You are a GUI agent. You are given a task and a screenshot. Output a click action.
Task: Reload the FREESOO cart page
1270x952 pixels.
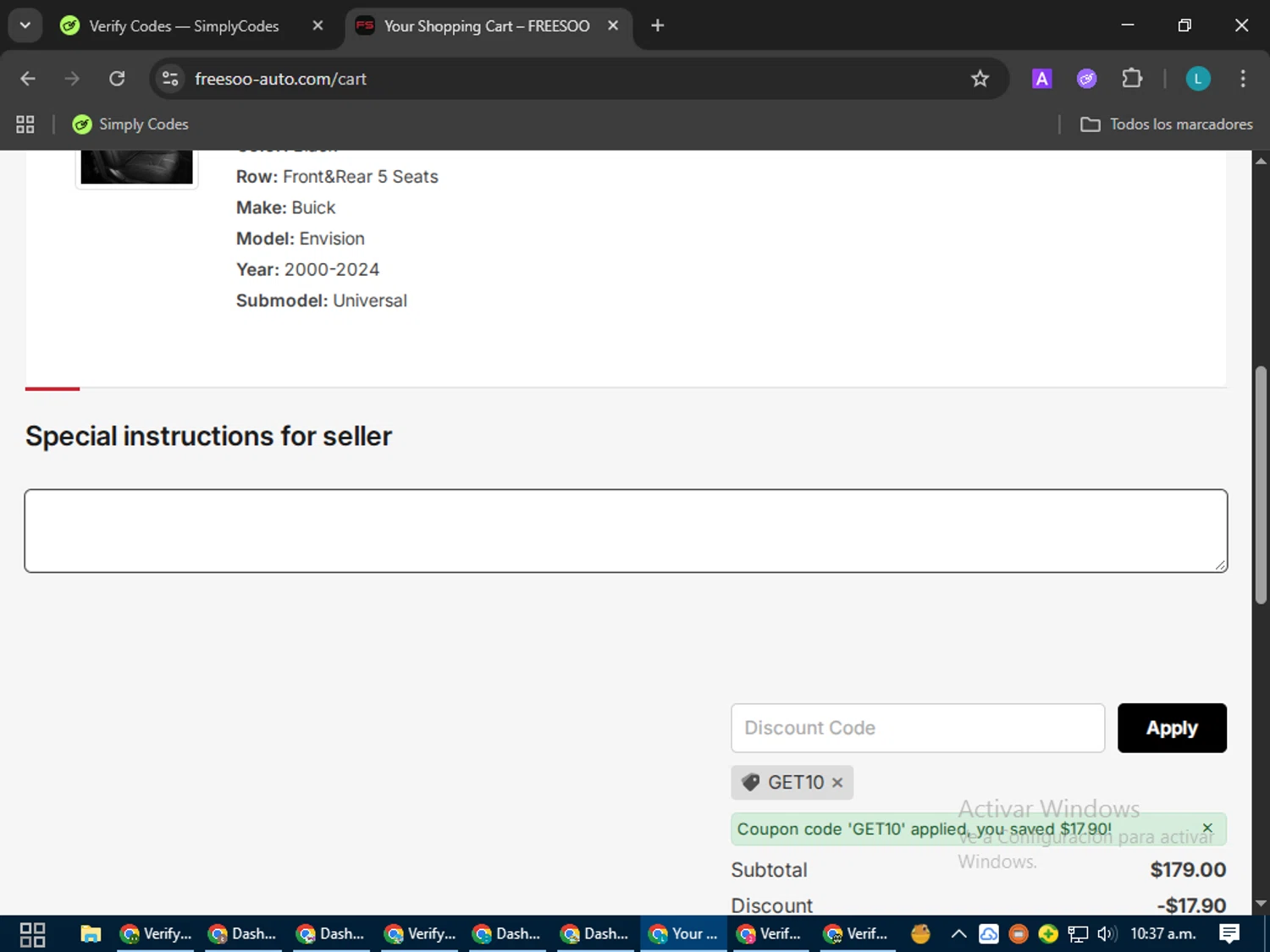117,79
